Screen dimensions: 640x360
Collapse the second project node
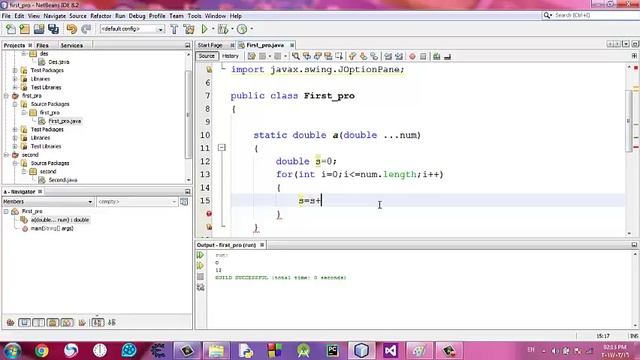pyautogui.click(x=6, y=155)
